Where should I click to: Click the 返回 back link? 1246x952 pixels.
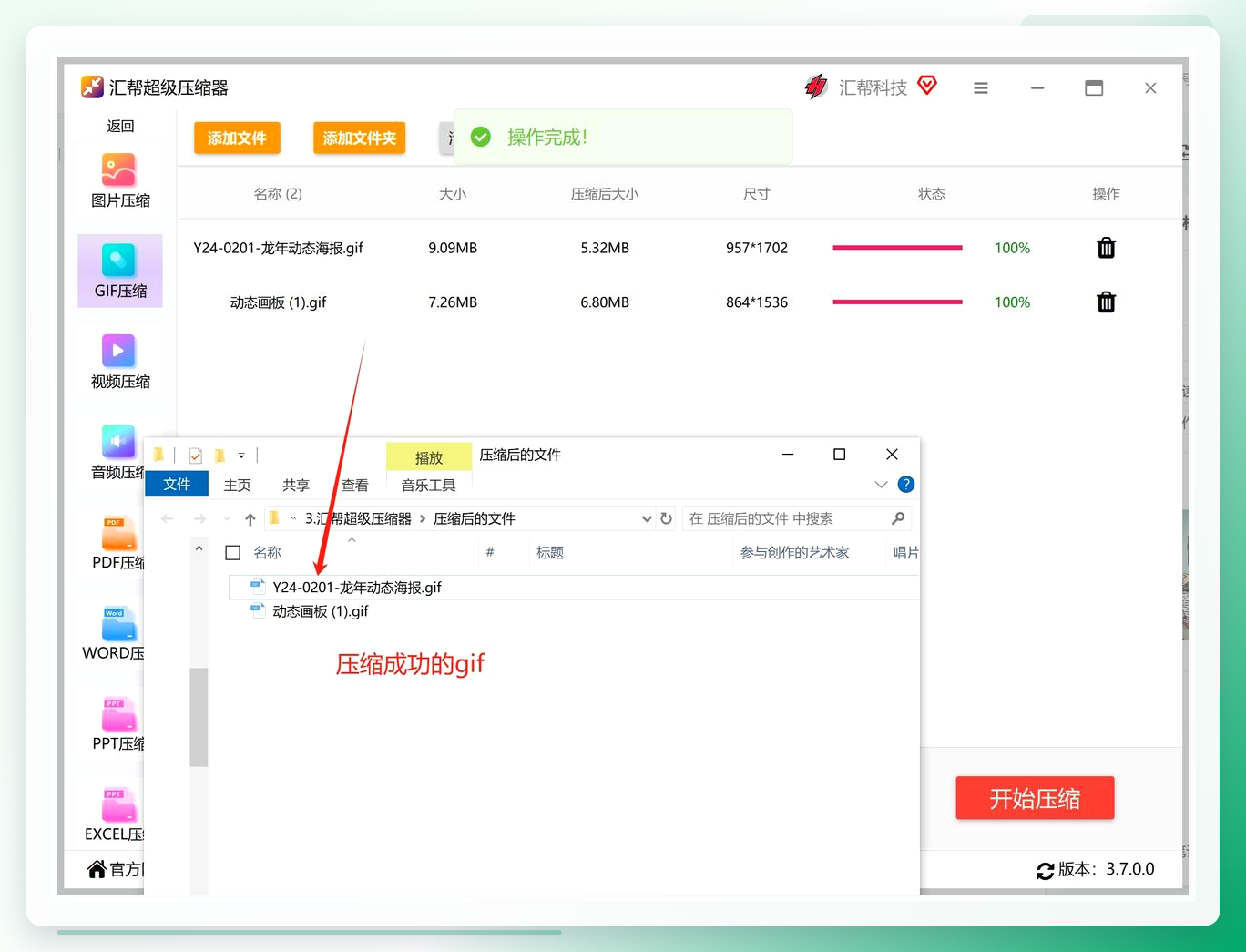coord(120,126)
